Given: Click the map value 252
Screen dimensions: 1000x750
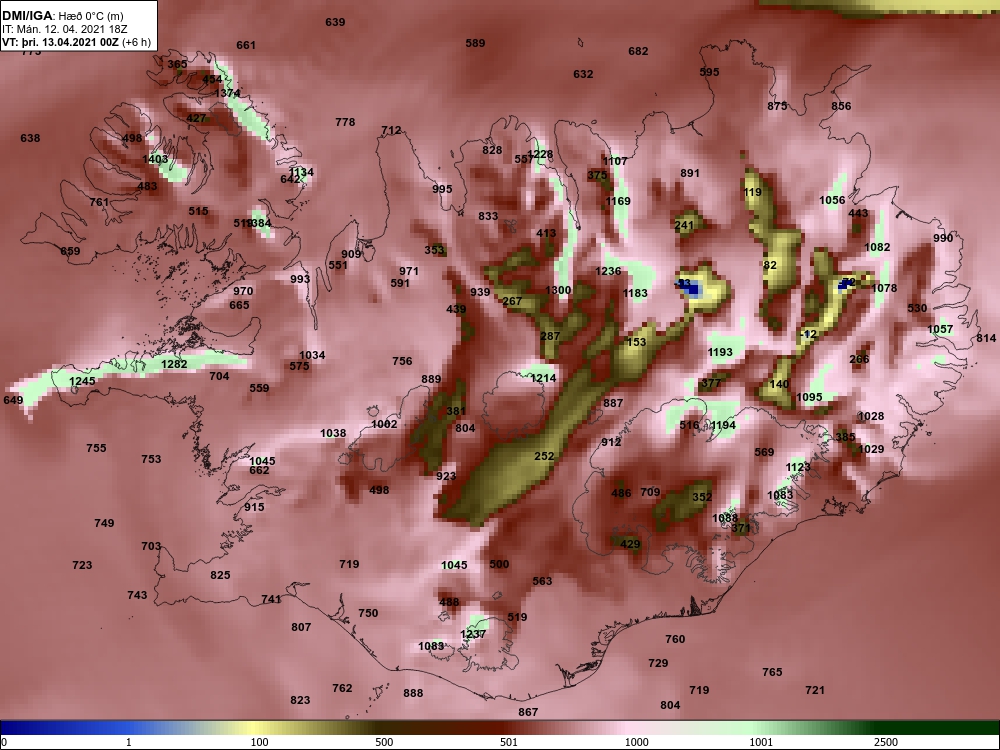Looking at the screenshot, I should [x=544, y=457].
